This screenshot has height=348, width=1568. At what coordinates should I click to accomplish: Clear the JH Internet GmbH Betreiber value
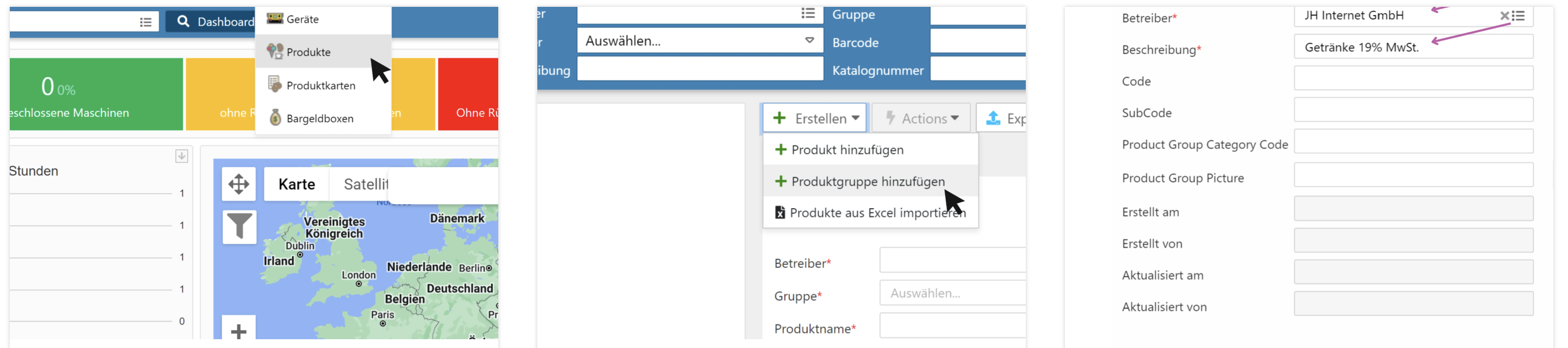(1504, 16)
